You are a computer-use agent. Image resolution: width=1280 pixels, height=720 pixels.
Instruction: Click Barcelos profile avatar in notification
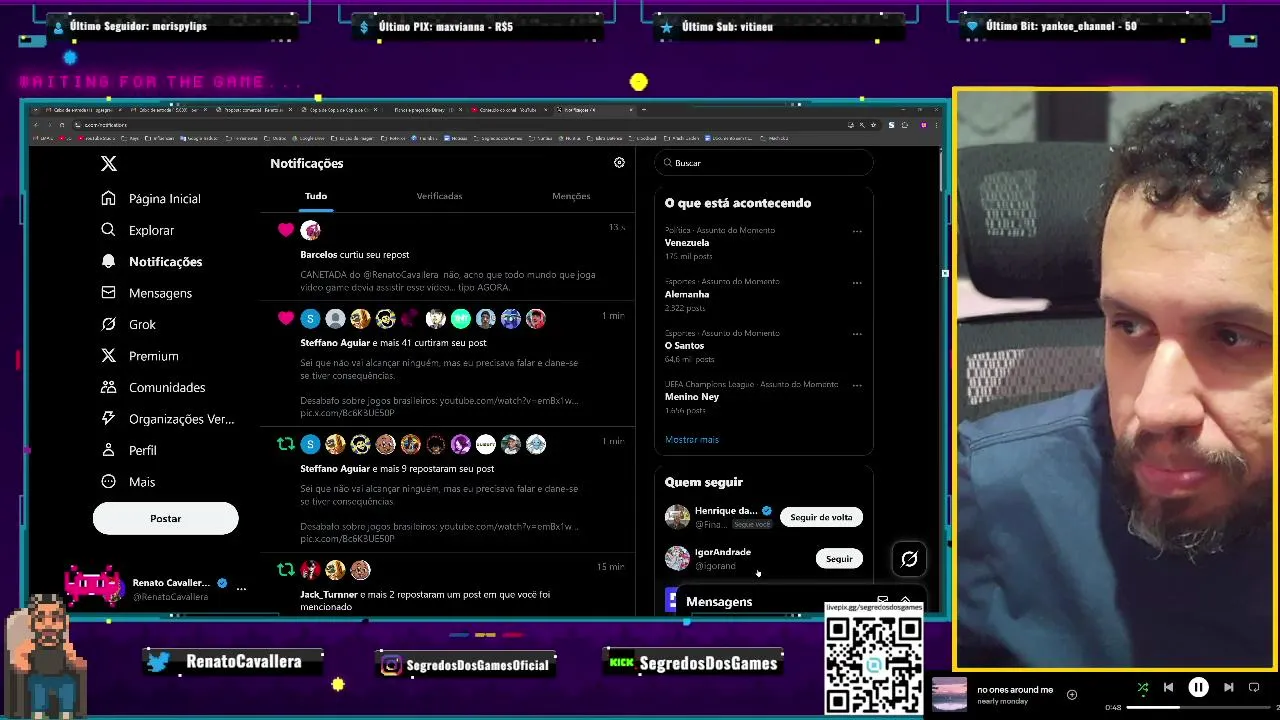tap(310, 230)
